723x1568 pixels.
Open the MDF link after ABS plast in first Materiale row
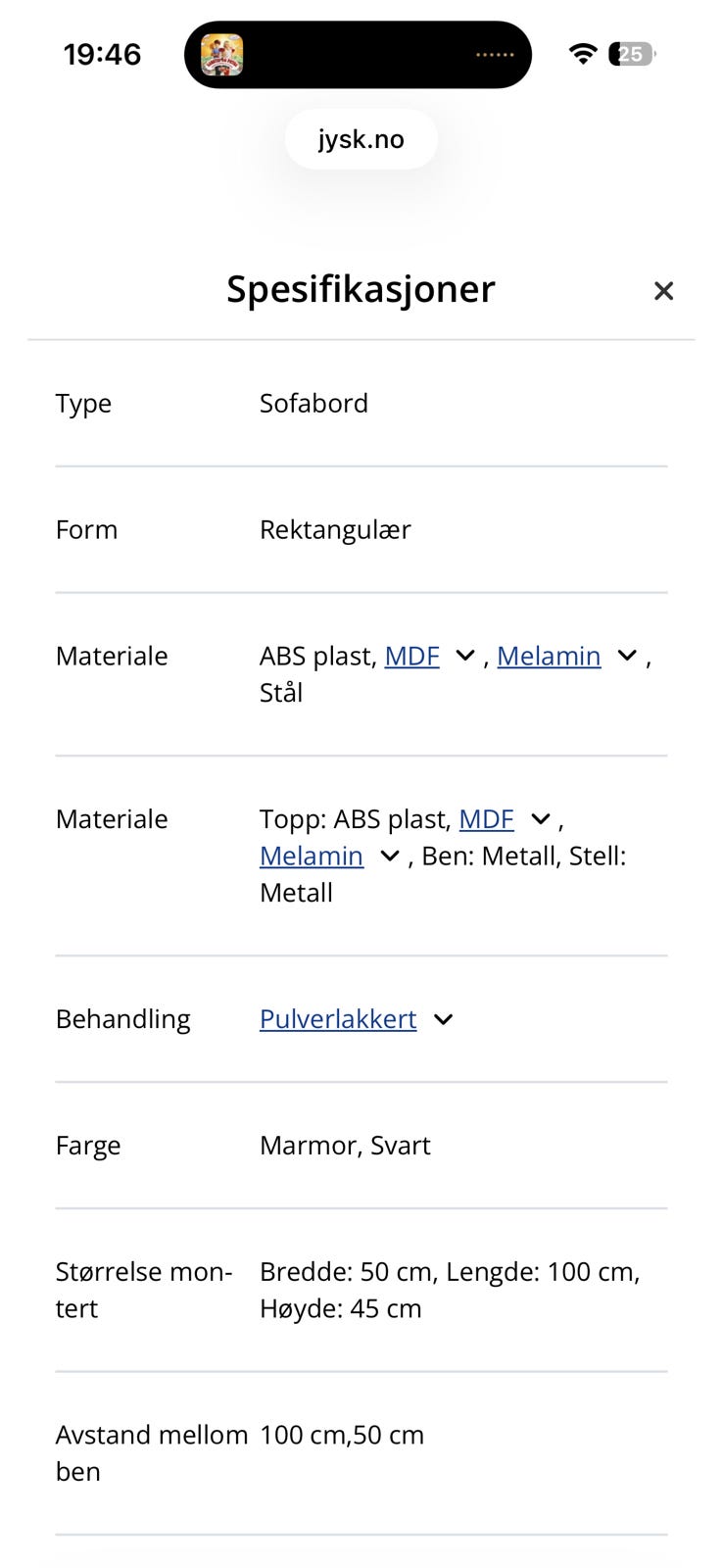click(x=411, y=656)
